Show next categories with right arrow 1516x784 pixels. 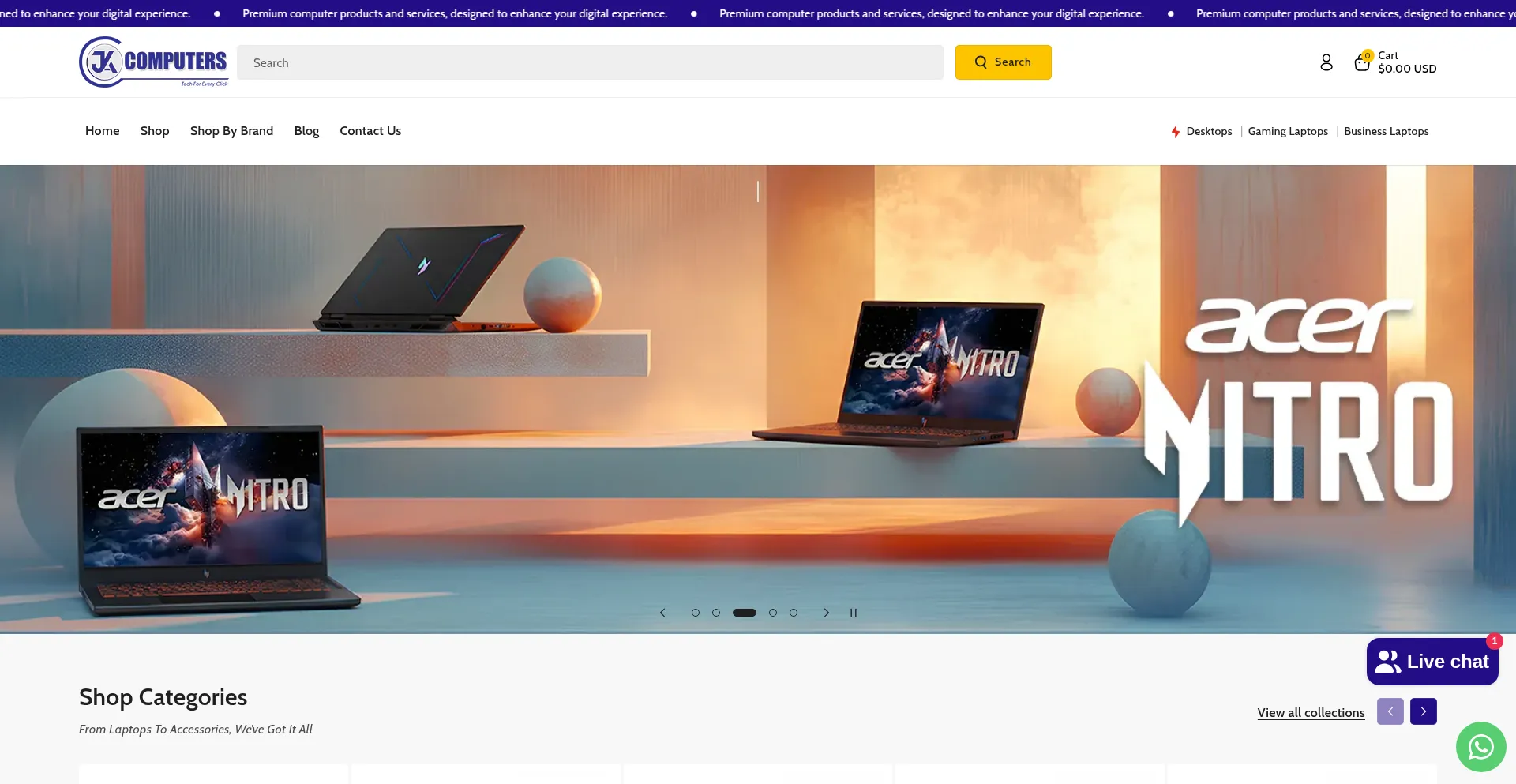(1424, 711)
